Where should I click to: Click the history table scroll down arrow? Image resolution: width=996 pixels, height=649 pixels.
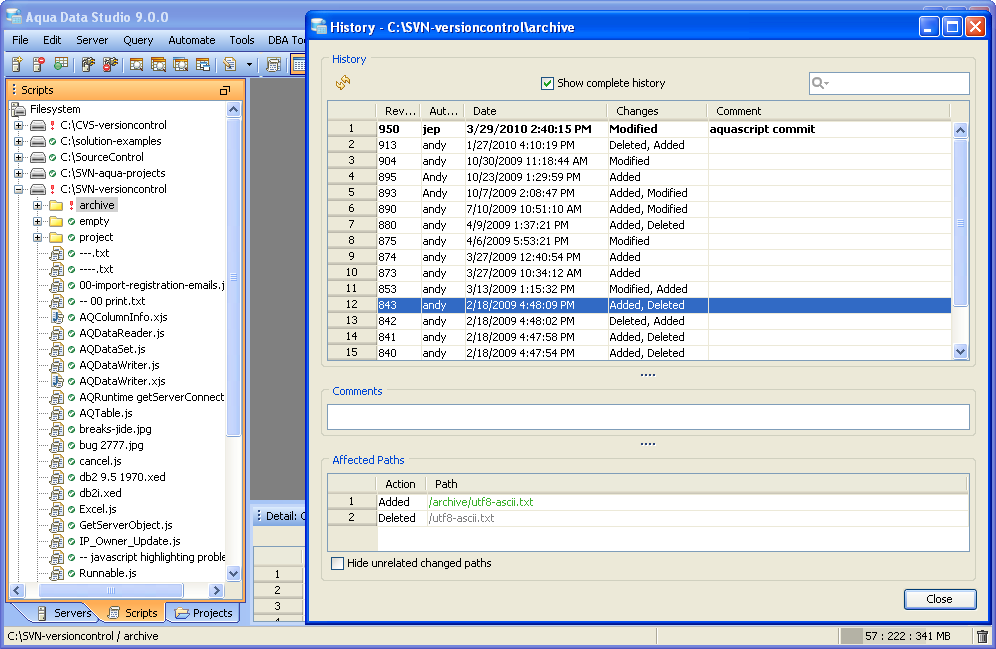click(960, 351)
